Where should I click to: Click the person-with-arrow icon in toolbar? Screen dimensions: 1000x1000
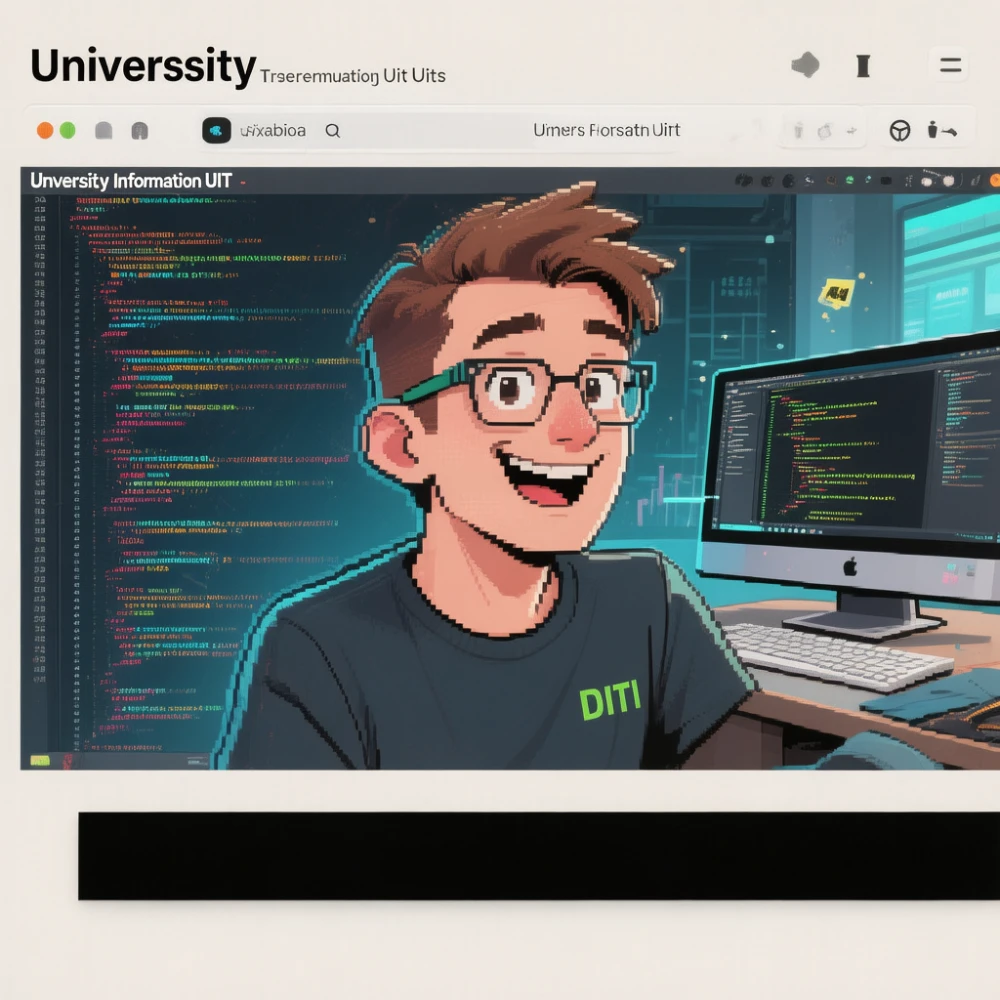click(x=942, y=130)
